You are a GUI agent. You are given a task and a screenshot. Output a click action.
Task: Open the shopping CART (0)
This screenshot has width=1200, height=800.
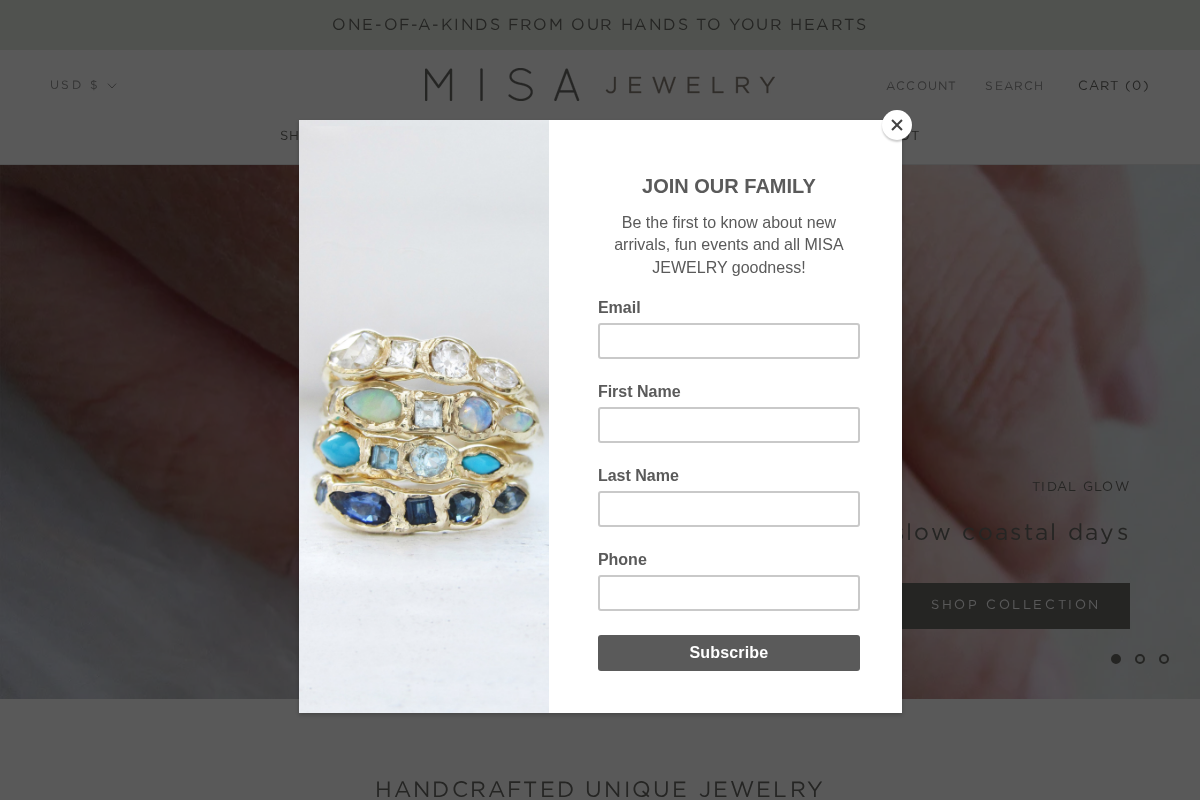(x=1114, y=85)
